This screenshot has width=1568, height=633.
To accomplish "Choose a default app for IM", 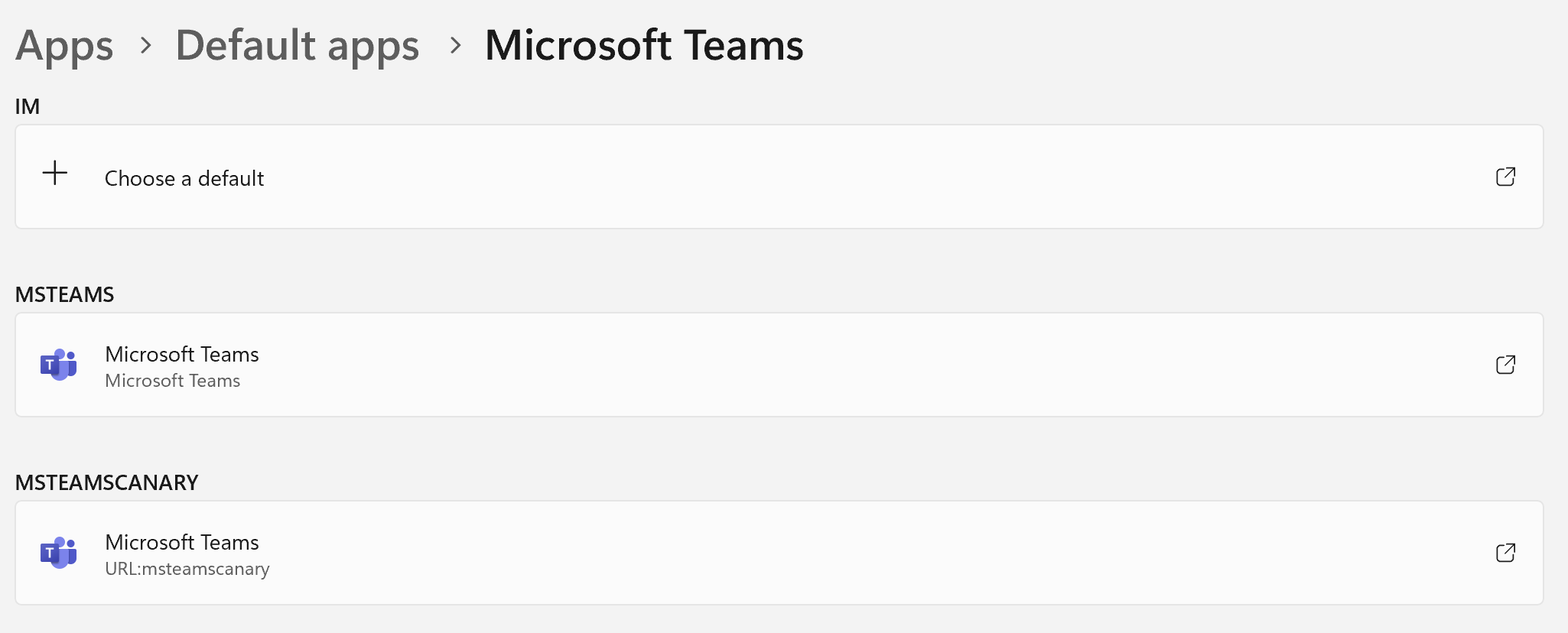I will pyautogui.click(x=184, y=178).
